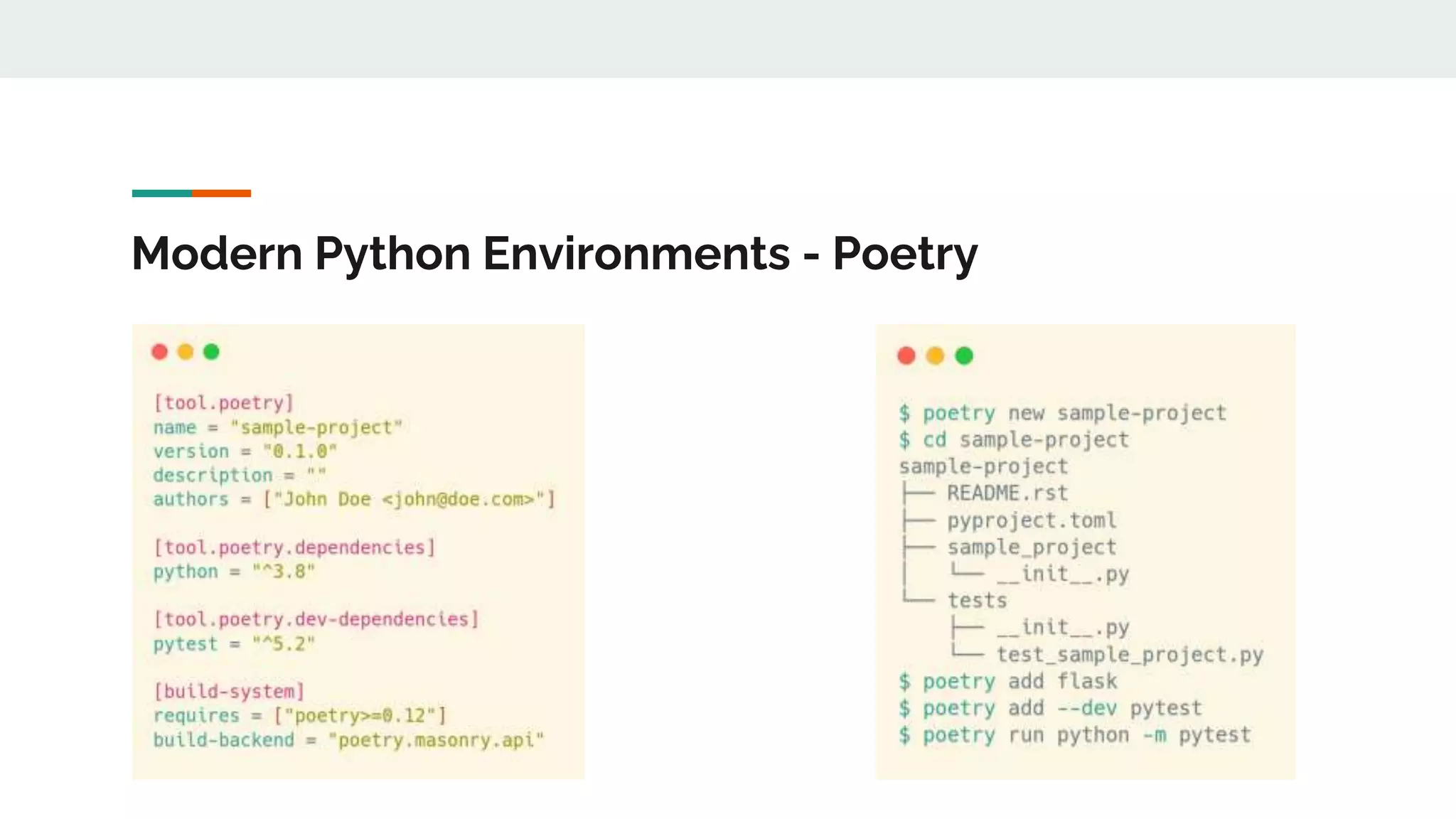
Task: Click the teal segment of title accent bar
Action: pyautogui.click(x=161, y=193)
